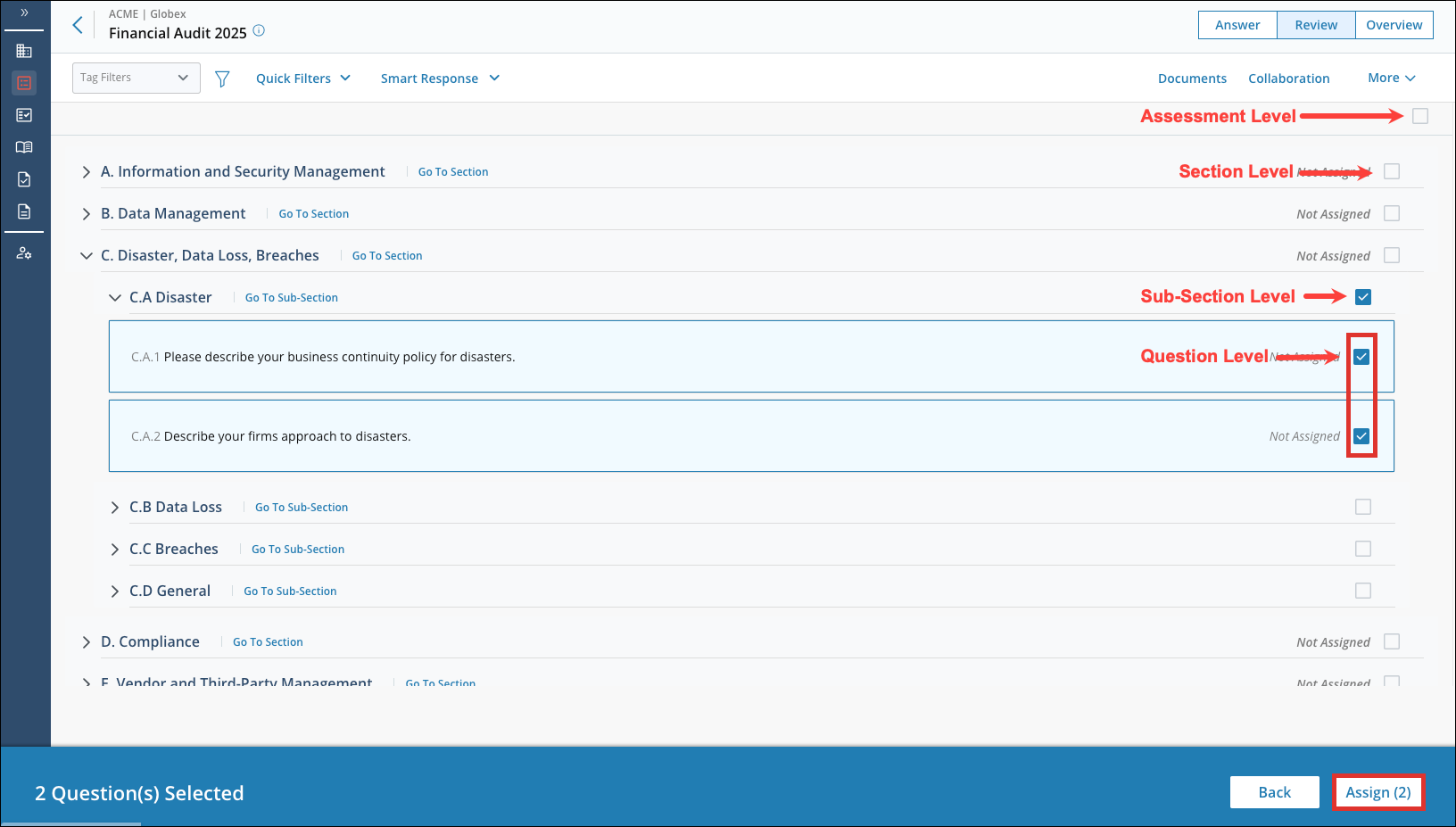Click the Back button

(x=1274, y=792)
